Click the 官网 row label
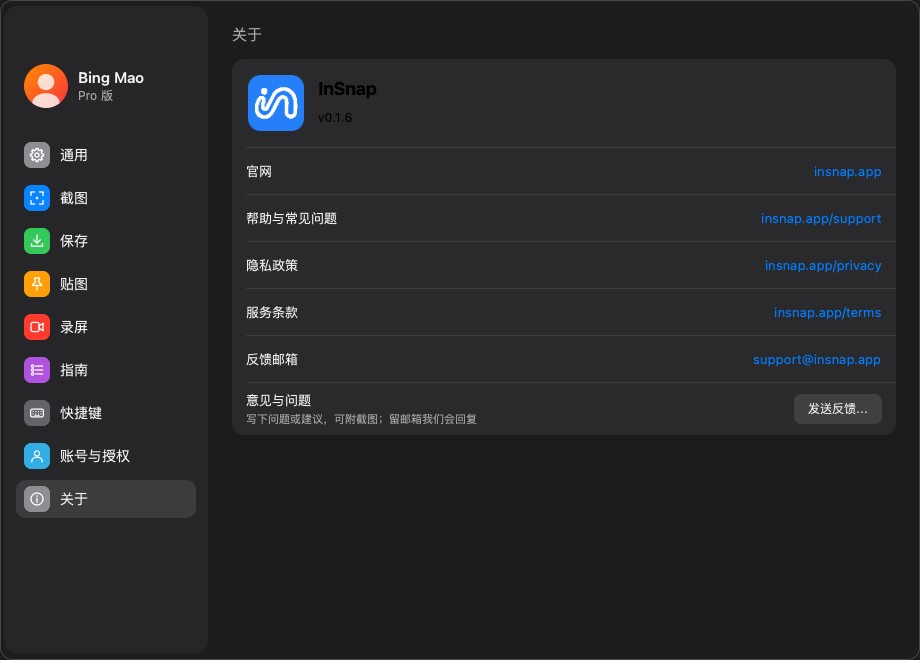 259,171
